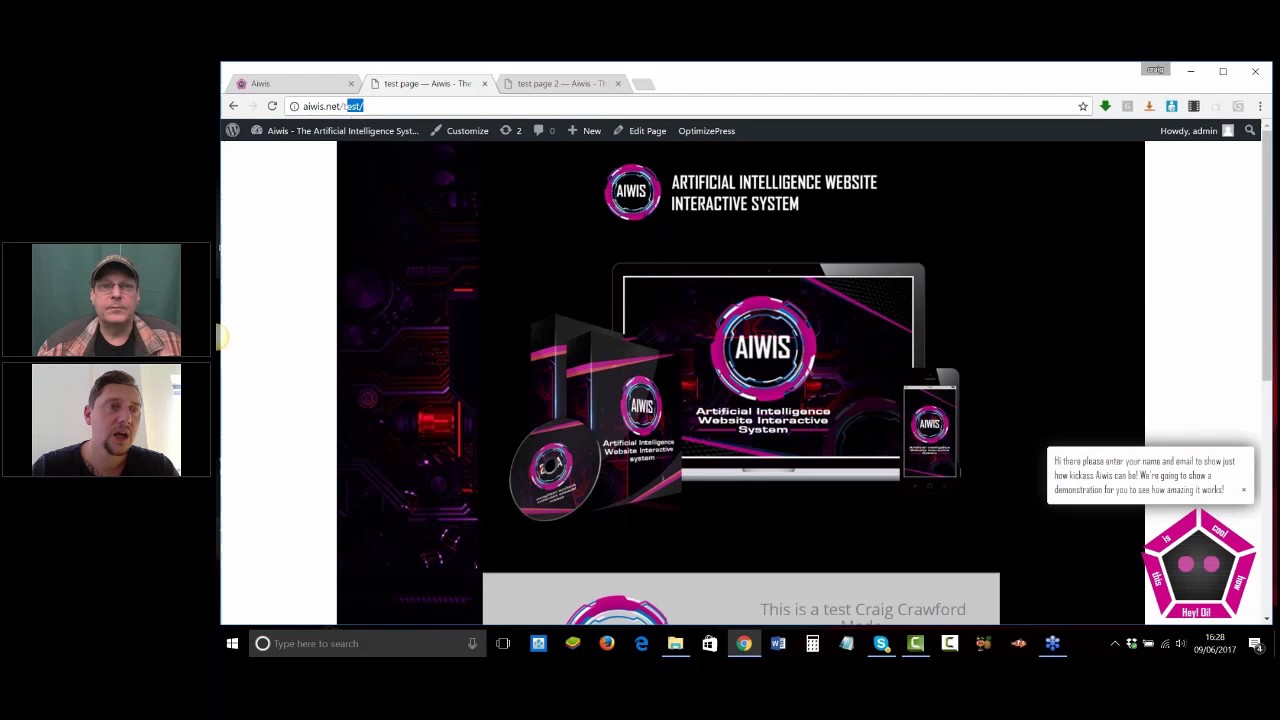The width and height of the screenshot is (1280, 720).
Task: Open the Microsoft Store taskbar icon
Action: pos(709,644)
